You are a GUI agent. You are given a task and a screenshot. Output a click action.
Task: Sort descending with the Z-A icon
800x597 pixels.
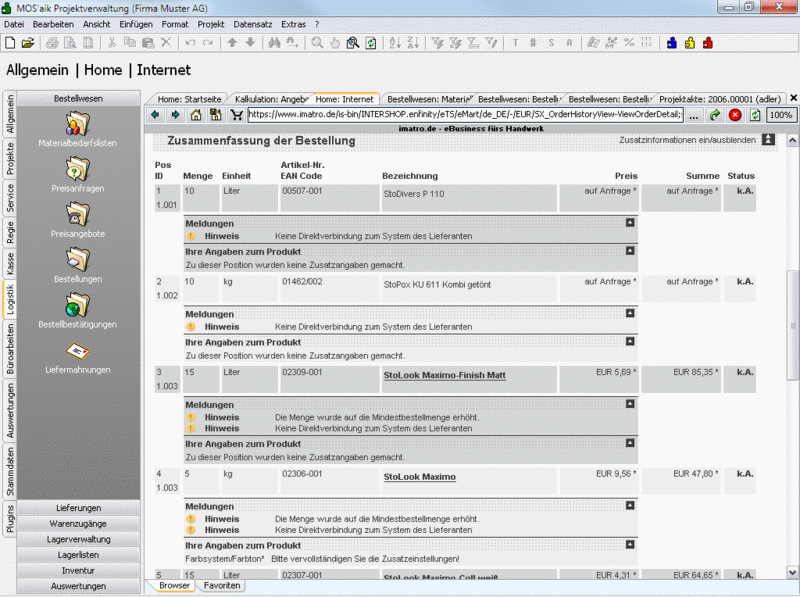(x=413, y=43)
